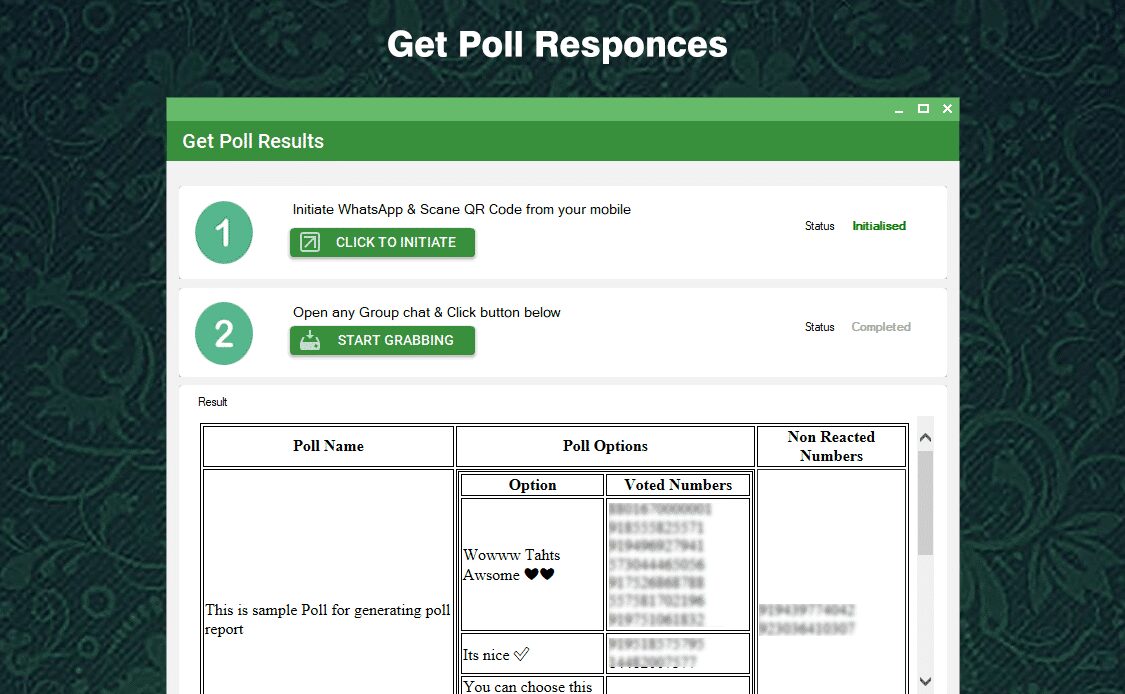Click the check mark beside Its nice
The width and height of the screenshot is (1125, 694).
[x=521, y=655]
